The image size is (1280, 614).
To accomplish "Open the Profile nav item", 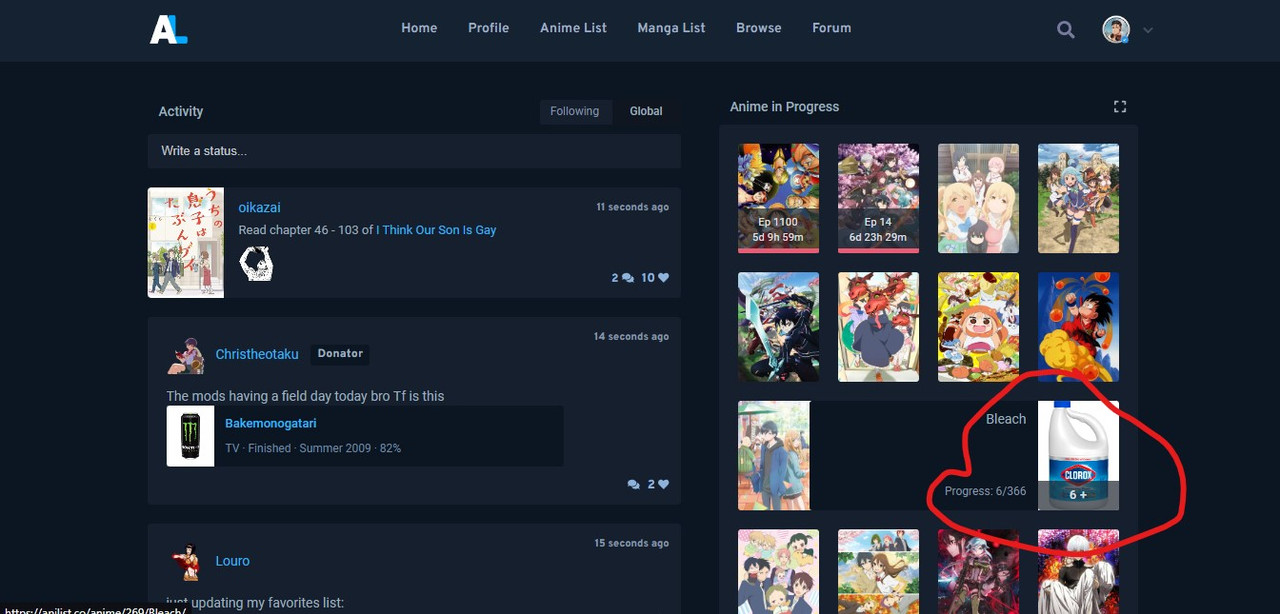I will pyautogui.click(x=488, y=28).
